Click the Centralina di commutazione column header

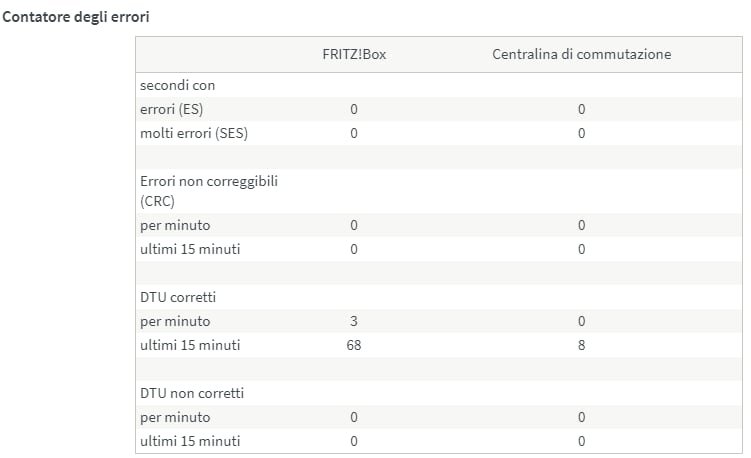pyautogui.click(x=581, y=54)
